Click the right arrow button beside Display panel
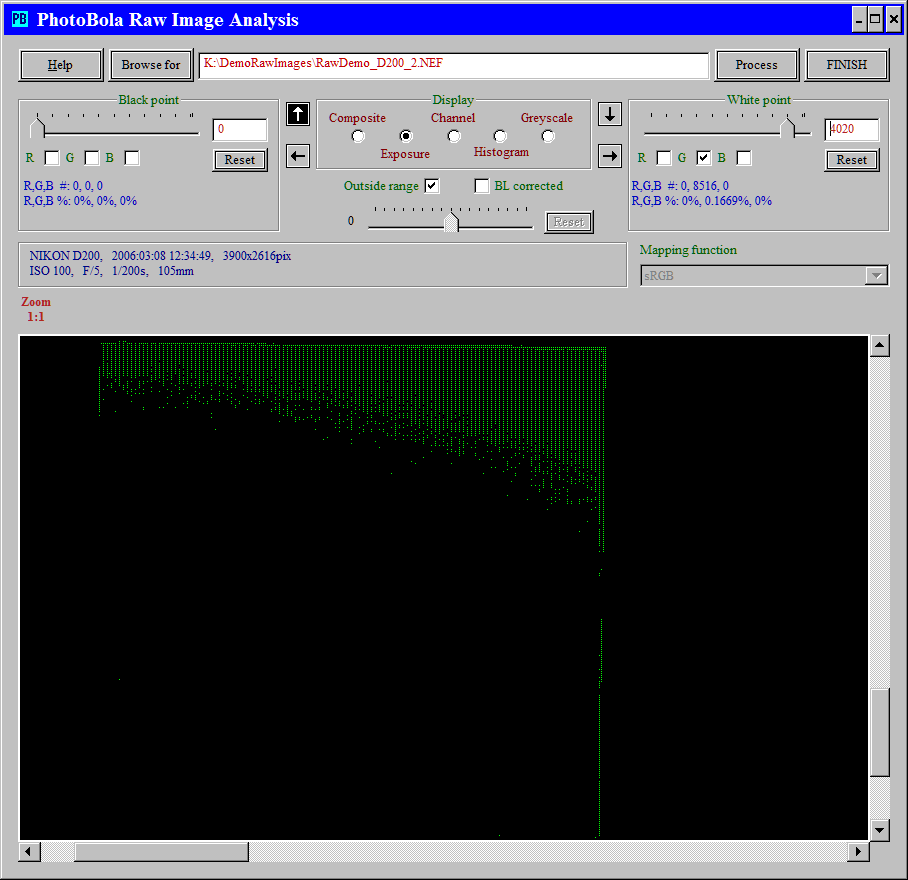The height and width of the screenshot is (880, 908). 610,156
